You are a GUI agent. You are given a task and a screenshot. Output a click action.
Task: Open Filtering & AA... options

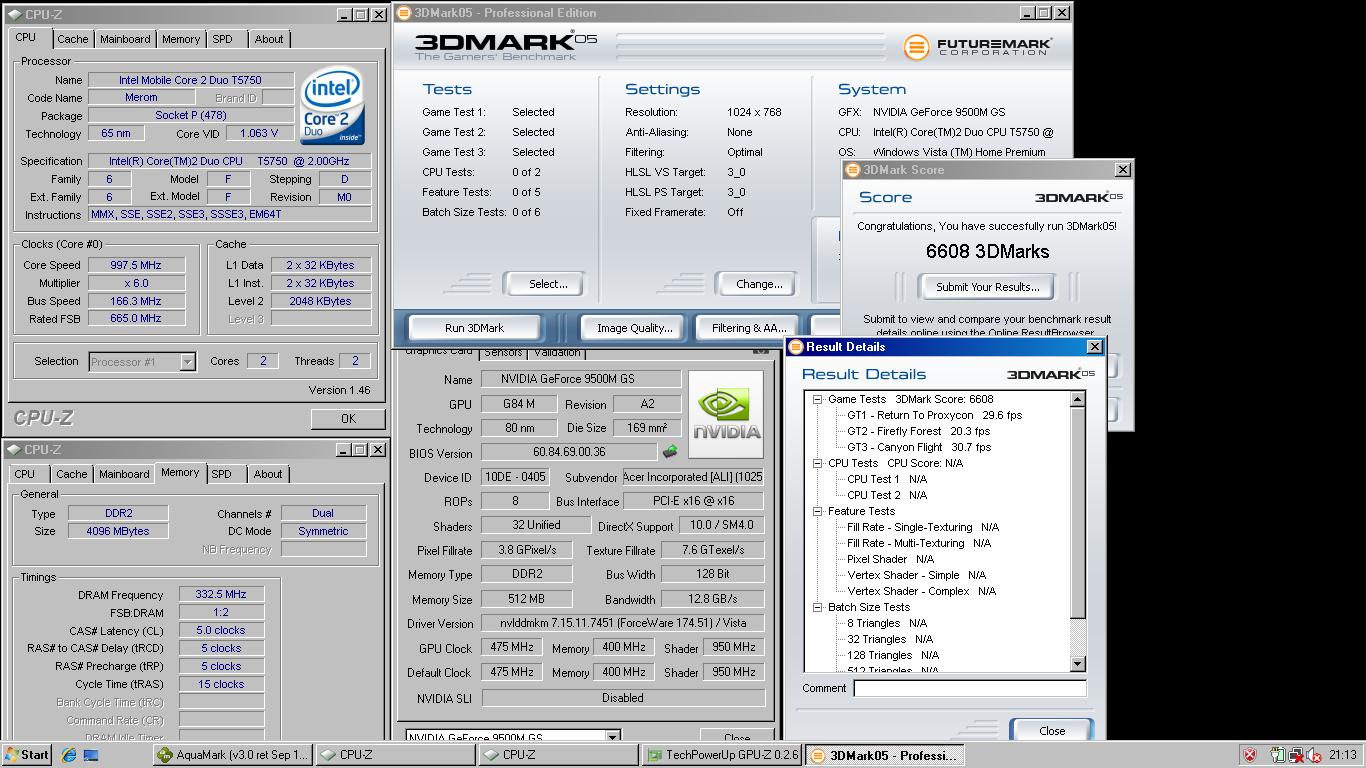749,327
